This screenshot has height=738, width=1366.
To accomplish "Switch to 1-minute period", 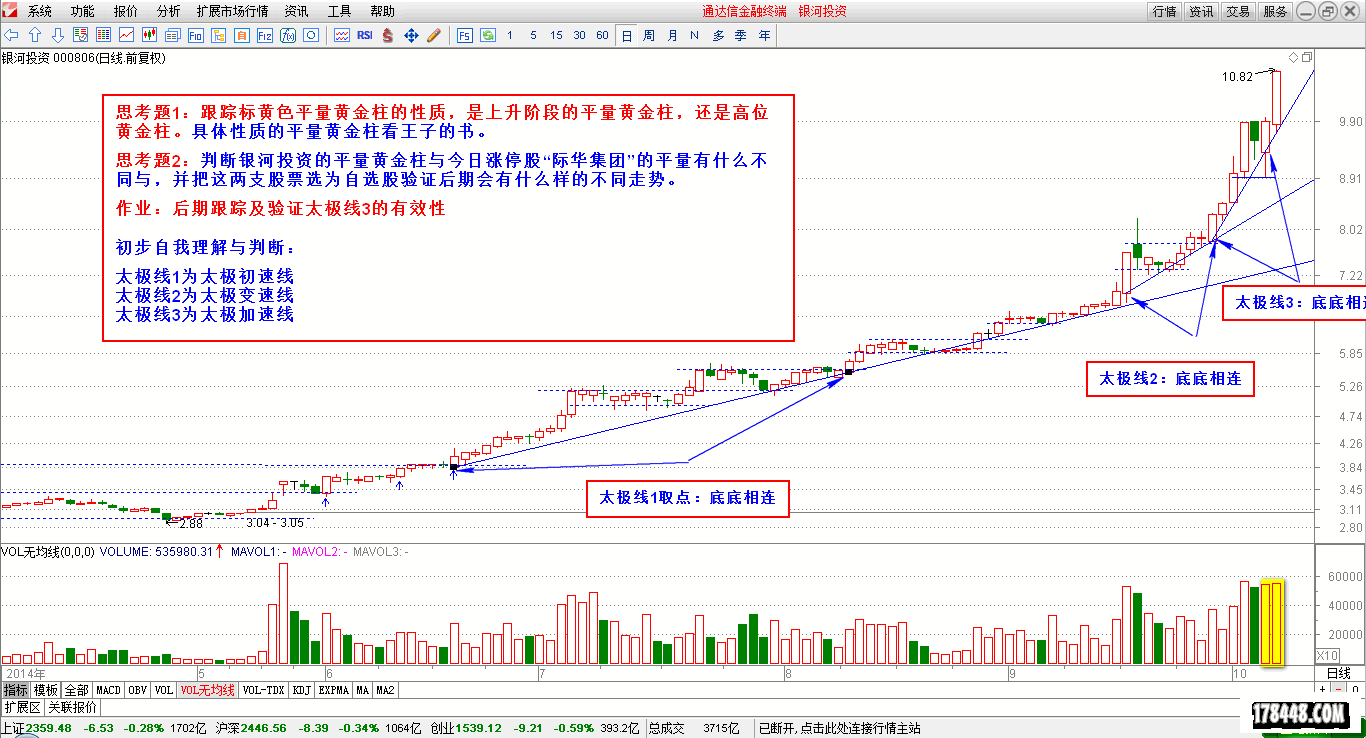I will pos(510,35).
